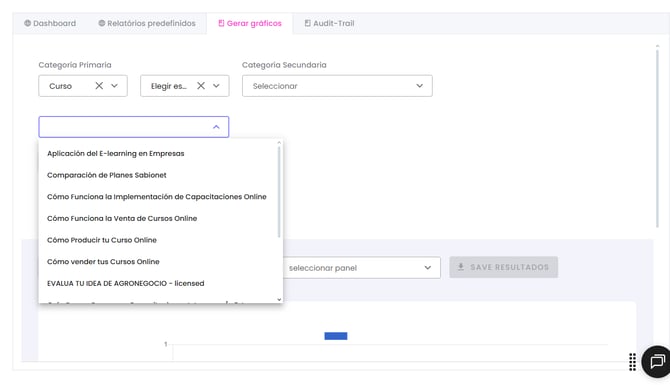The image size is (670, 385).
Task: Expand the Elegir es... dropdown chevron
Action: click(216, 86)
